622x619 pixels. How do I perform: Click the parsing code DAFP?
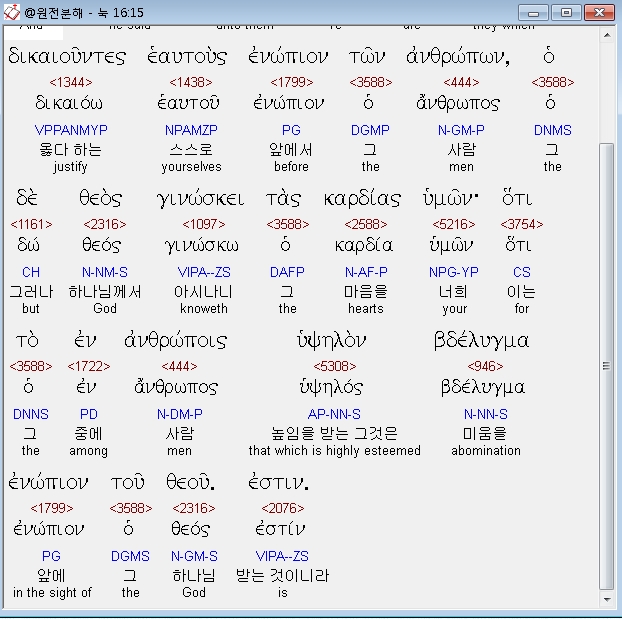[x=287, y=272]
